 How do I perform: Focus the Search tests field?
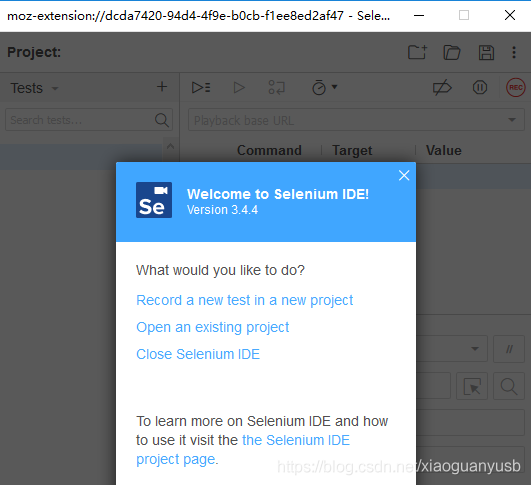tap(89, 120)
